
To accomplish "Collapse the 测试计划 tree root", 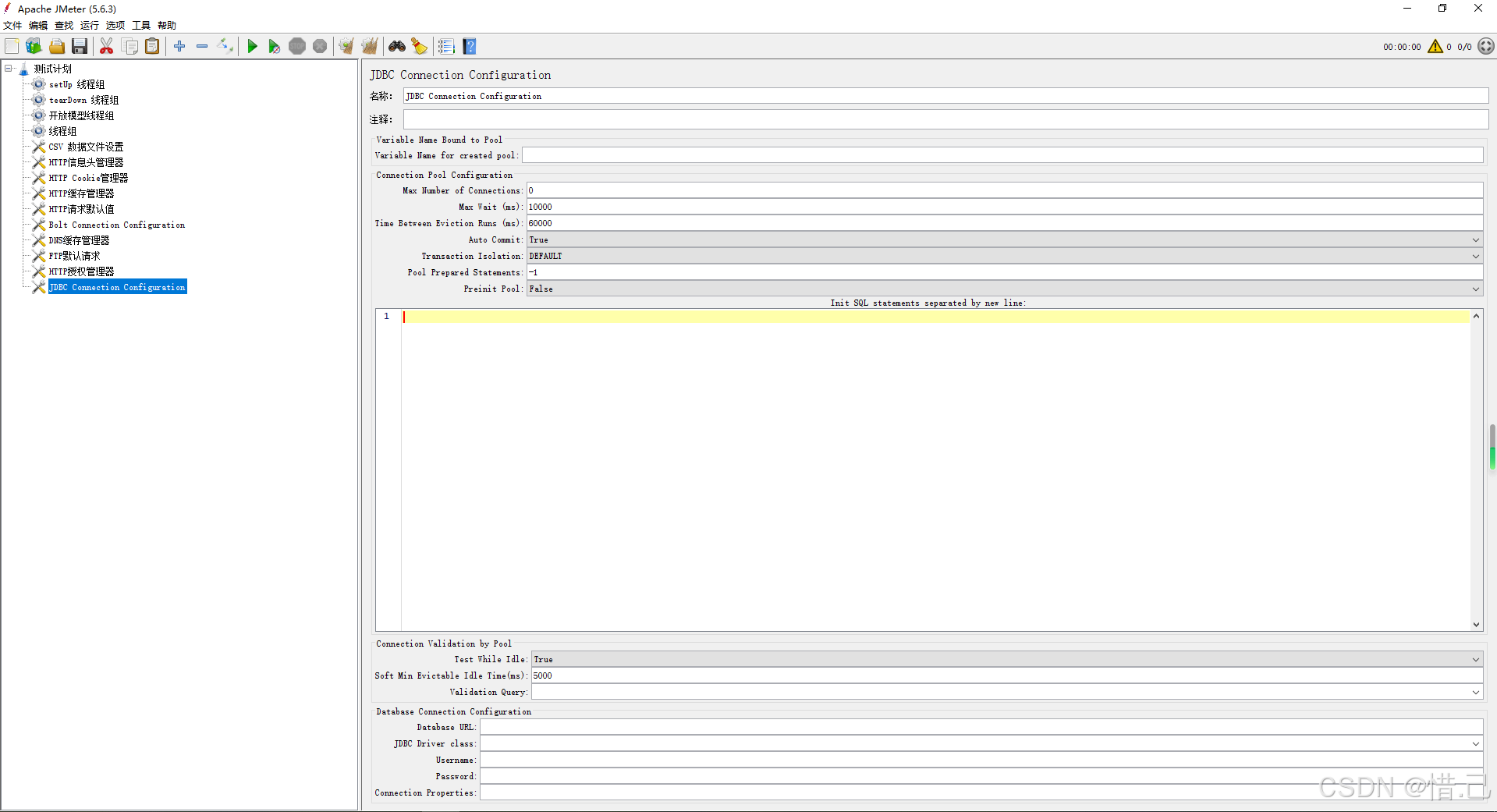I will pyautogui.click(x=9, y=69).
